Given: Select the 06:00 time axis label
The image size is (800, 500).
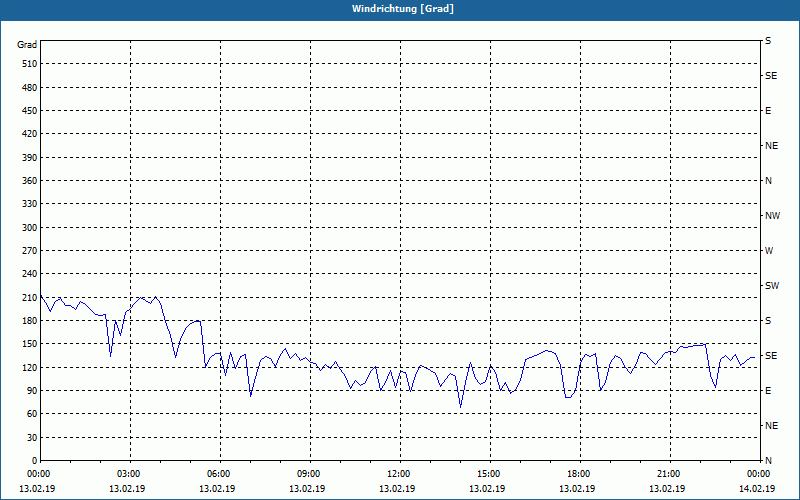Looking at the screenshot, I should 220,473.
